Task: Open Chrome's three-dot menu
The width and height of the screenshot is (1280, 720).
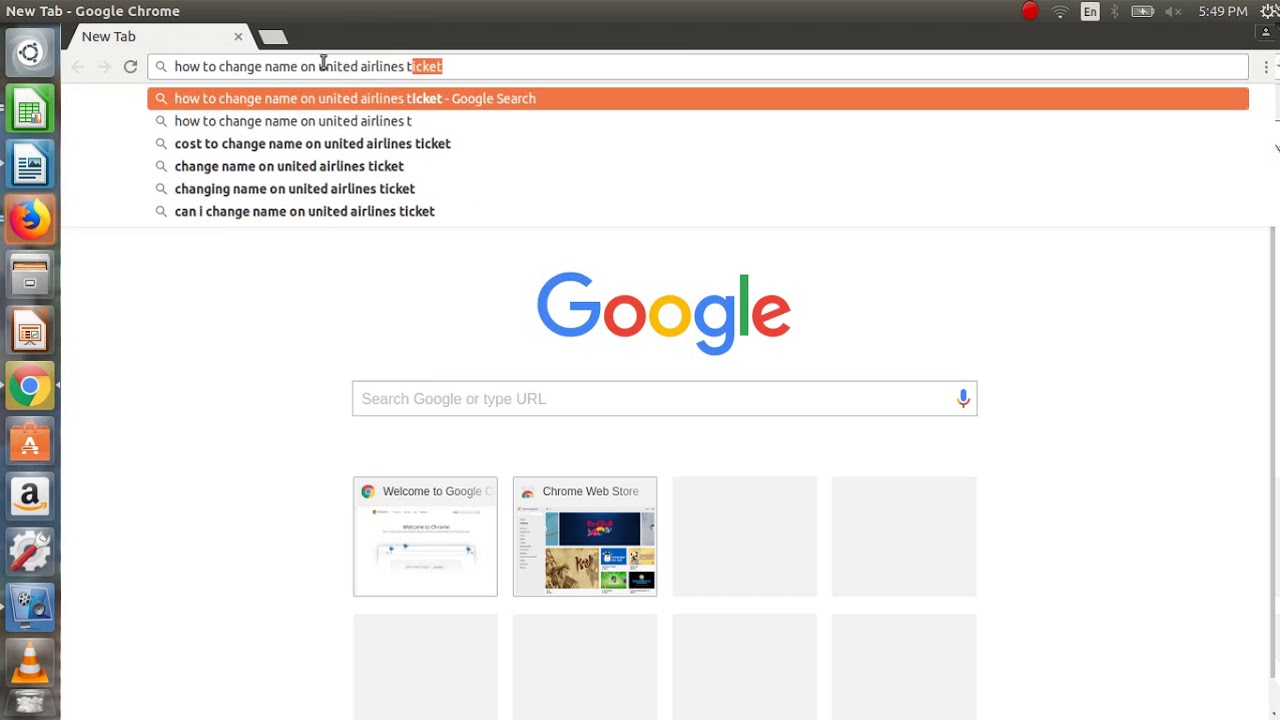Action: tap(1266, 66)
